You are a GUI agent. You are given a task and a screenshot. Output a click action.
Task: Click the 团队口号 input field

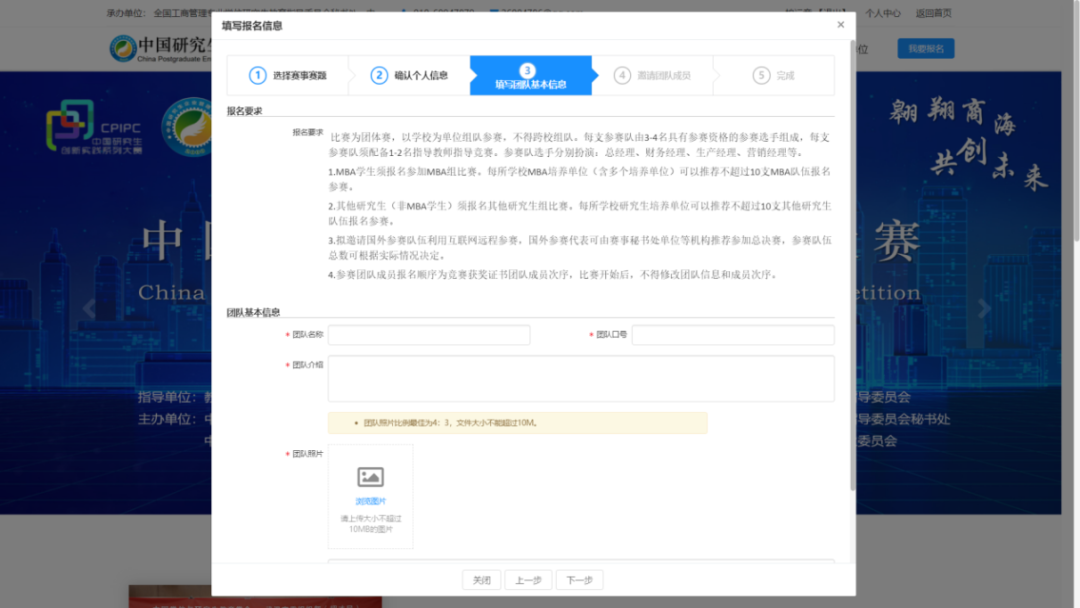pos(732,335)
